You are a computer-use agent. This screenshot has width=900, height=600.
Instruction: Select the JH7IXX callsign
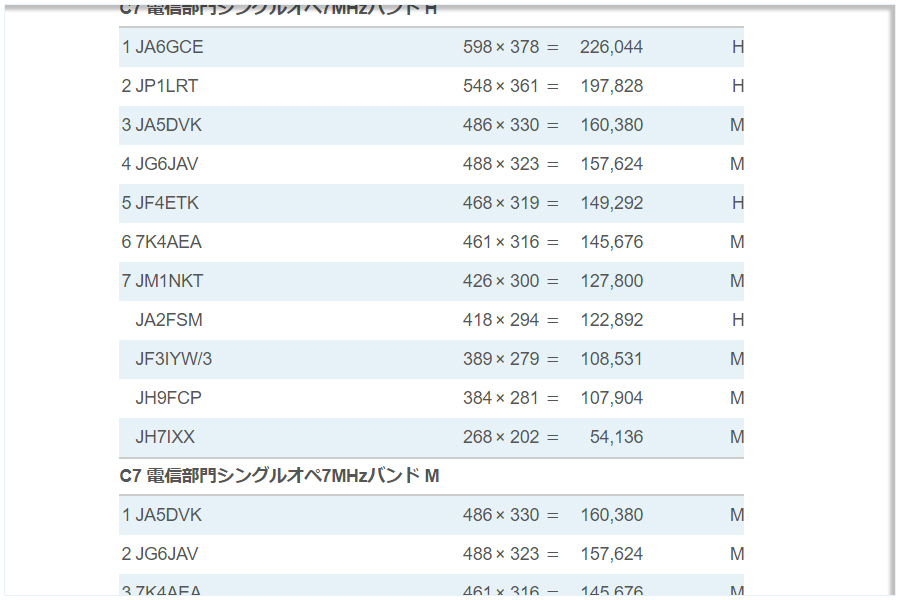click(165, 437)
